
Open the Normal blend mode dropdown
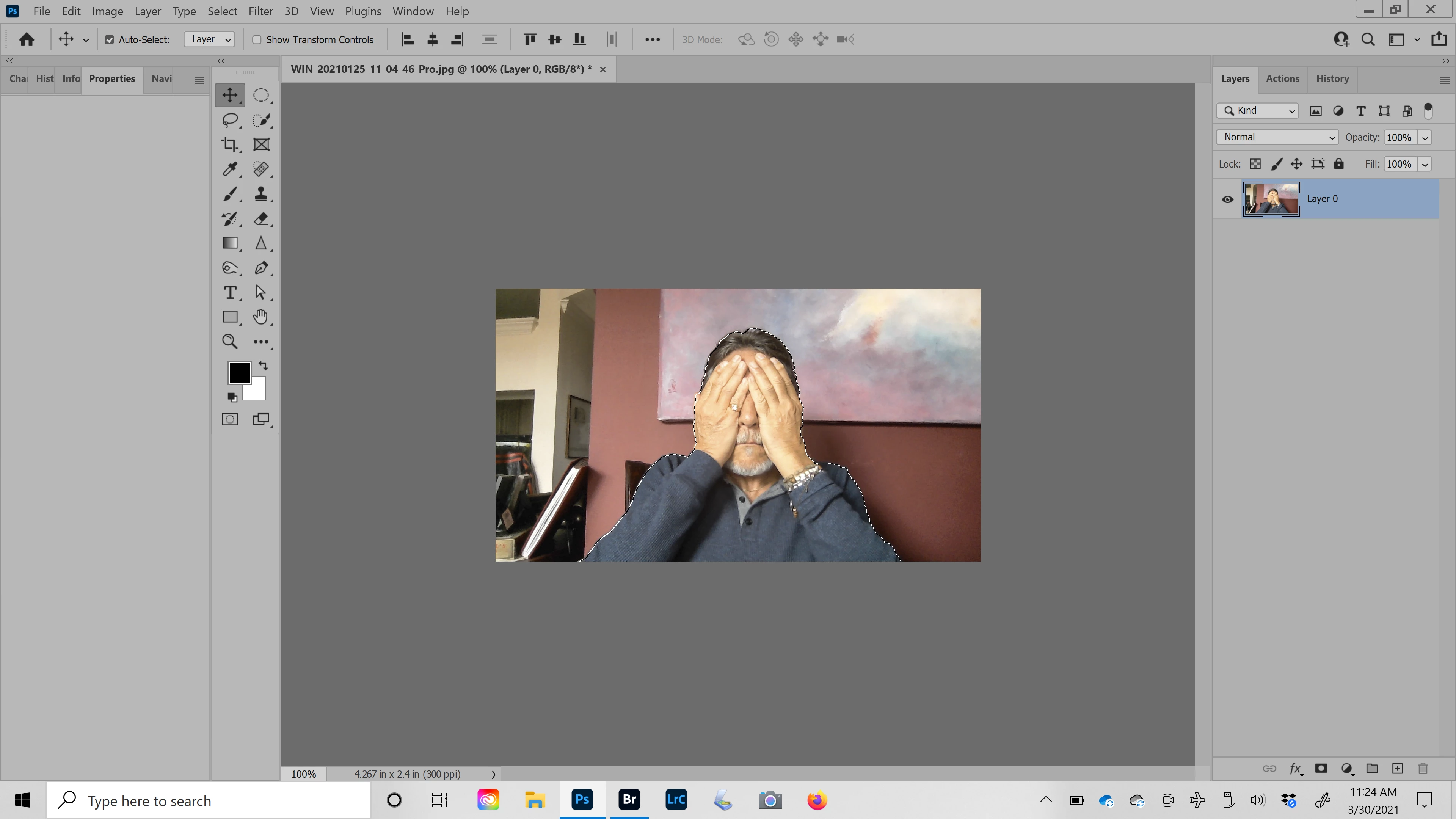[x=1277, y=137]
